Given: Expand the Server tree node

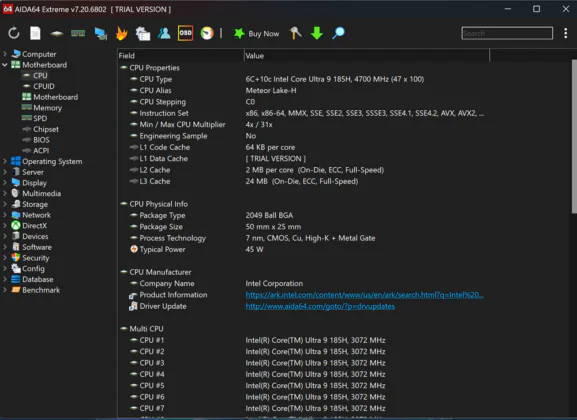Looking at the screenshot, I should click(5, 172).
